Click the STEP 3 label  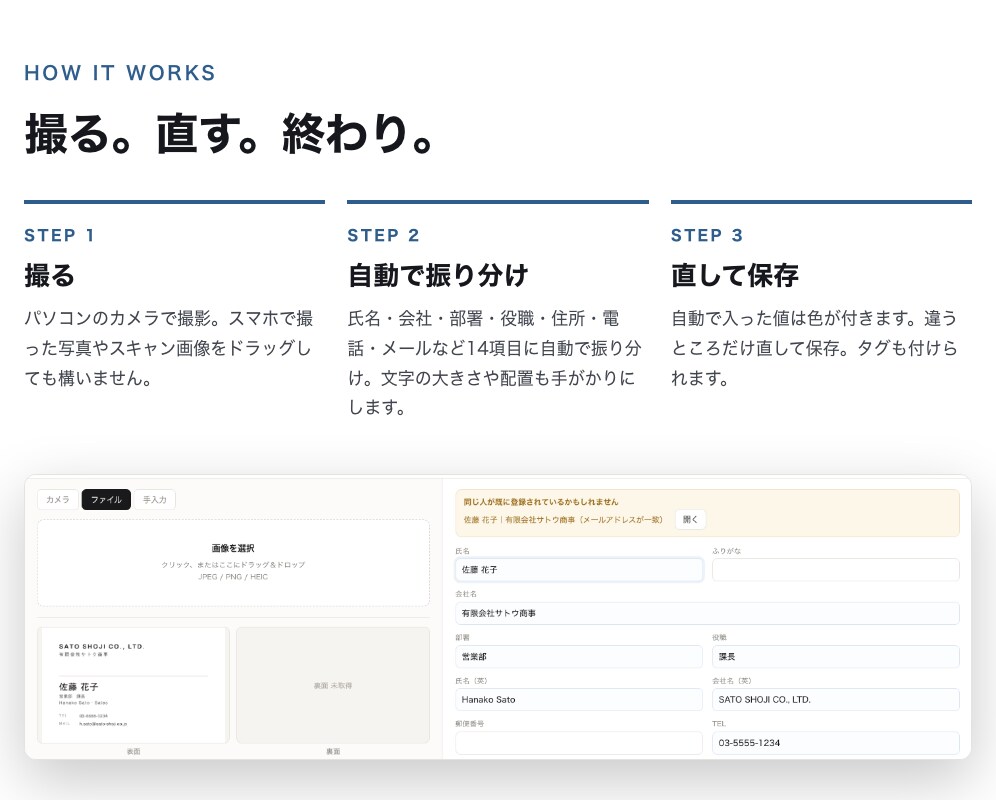coord(707,235)
